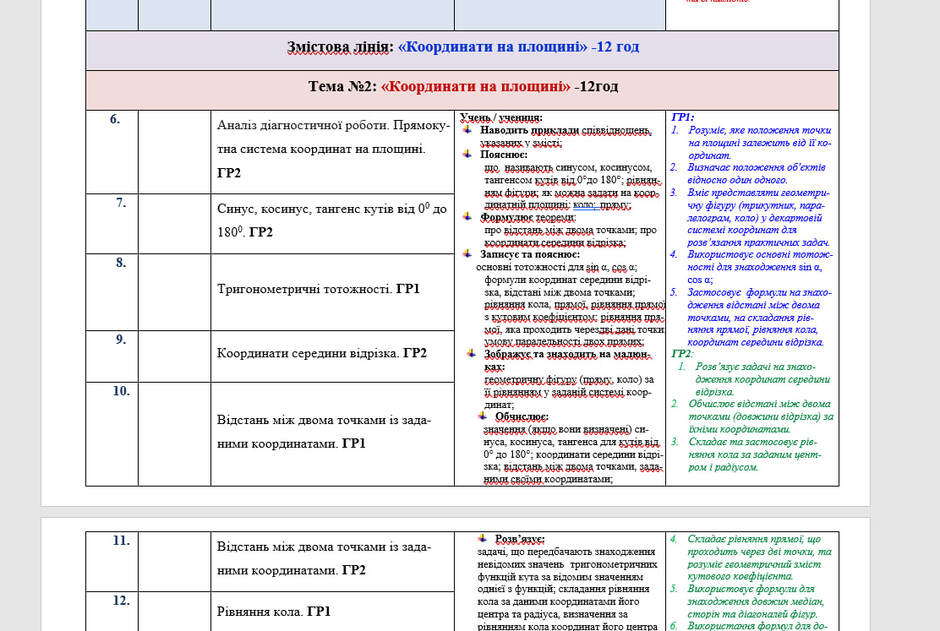This screenshot has height=631, width=940.
Task: Click the bold bullet 'Пояснює:'
Action: pos(504,155)
